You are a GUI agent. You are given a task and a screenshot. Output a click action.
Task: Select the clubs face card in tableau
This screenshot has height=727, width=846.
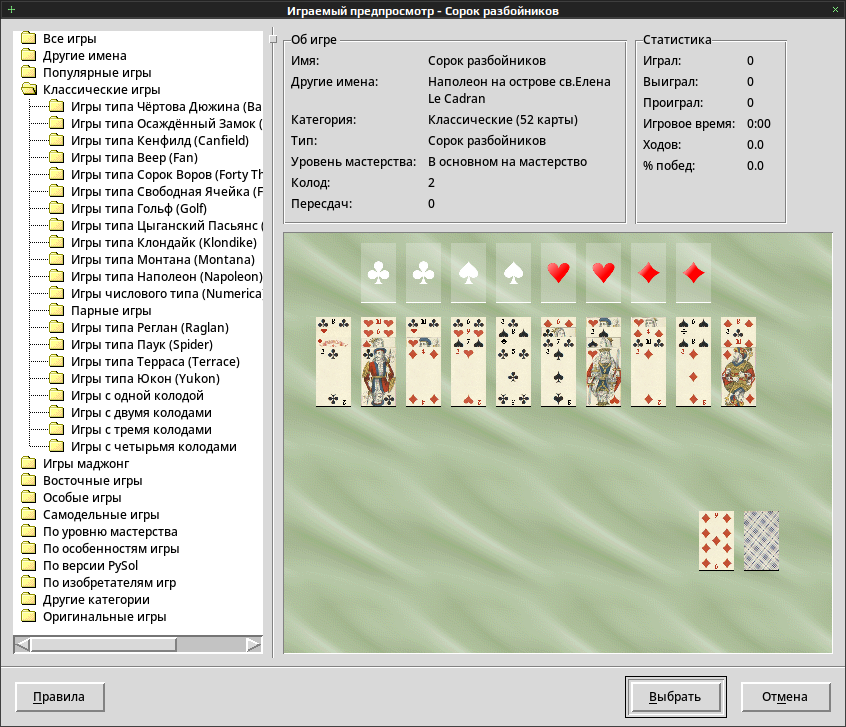378,376
